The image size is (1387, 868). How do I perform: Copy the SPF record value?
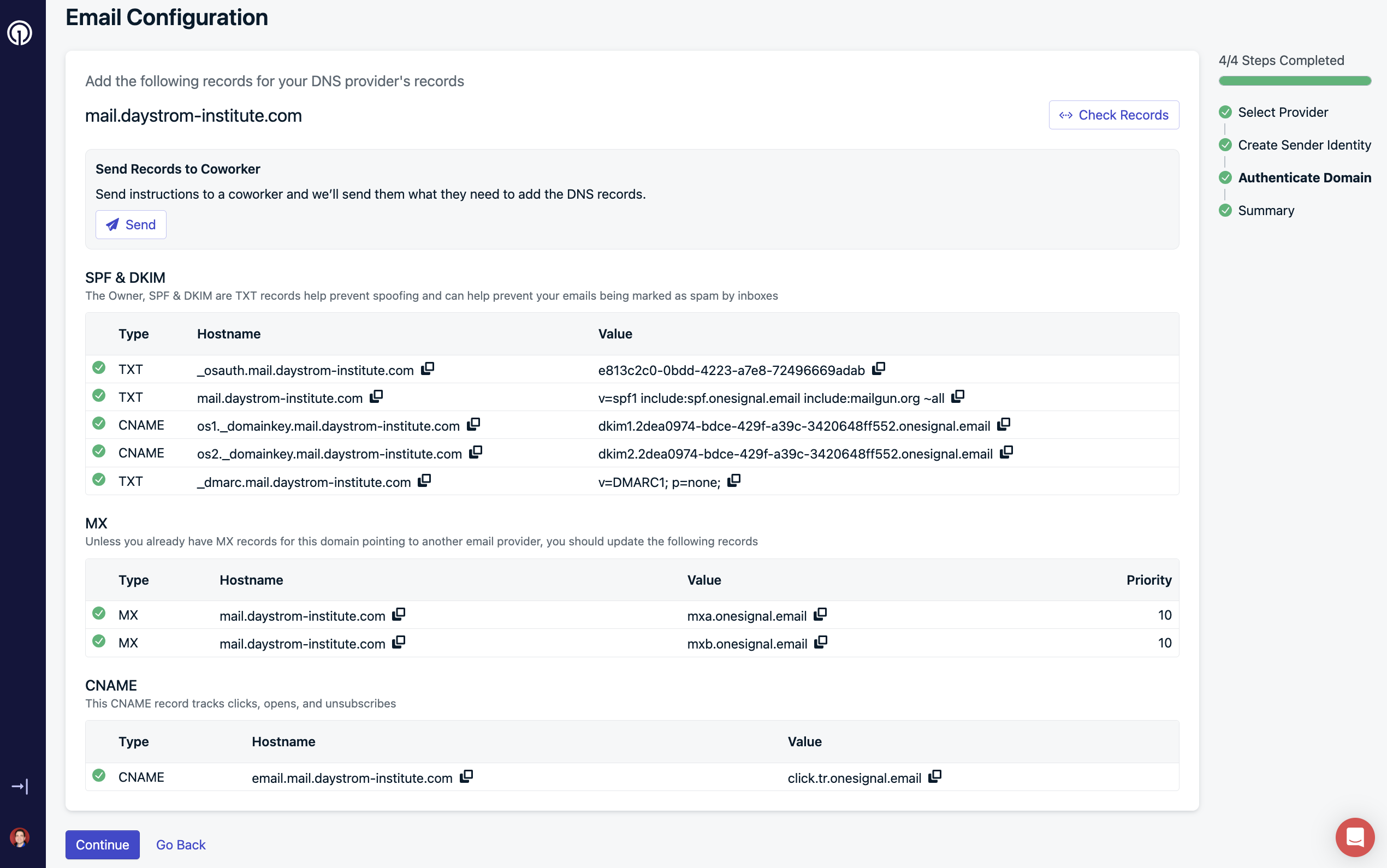(958, 397)
